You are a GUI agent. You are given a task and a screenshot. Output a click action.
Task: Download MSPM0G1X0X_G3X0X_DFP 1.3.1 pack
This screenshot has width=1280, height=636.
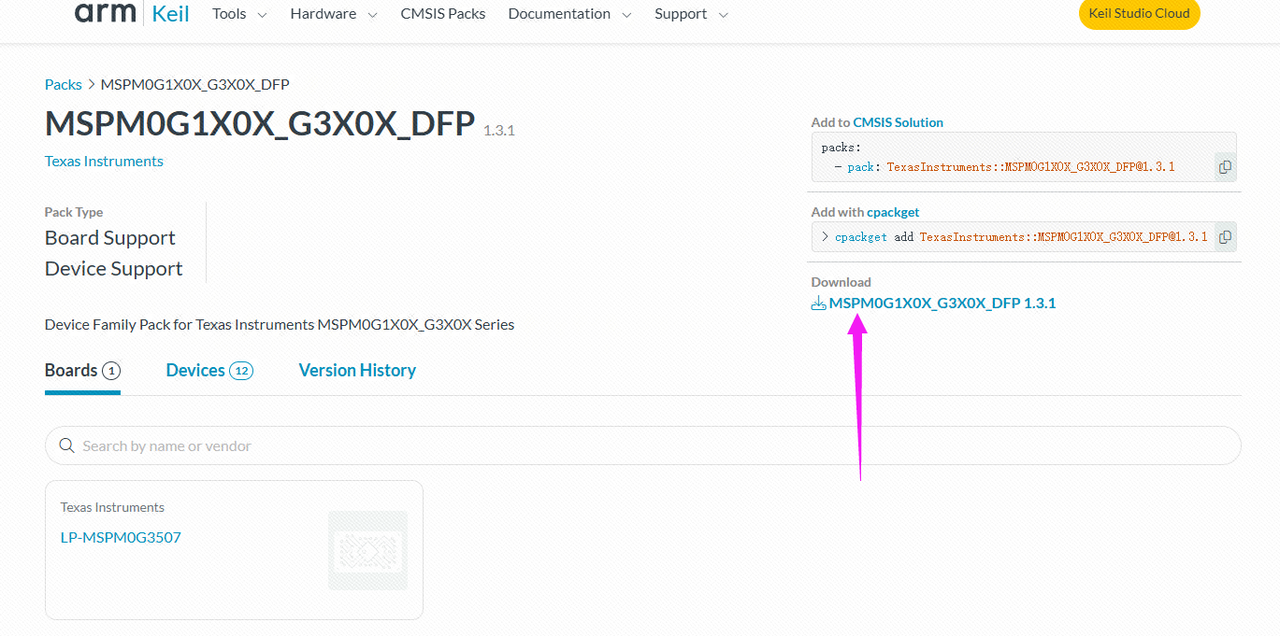942,303
